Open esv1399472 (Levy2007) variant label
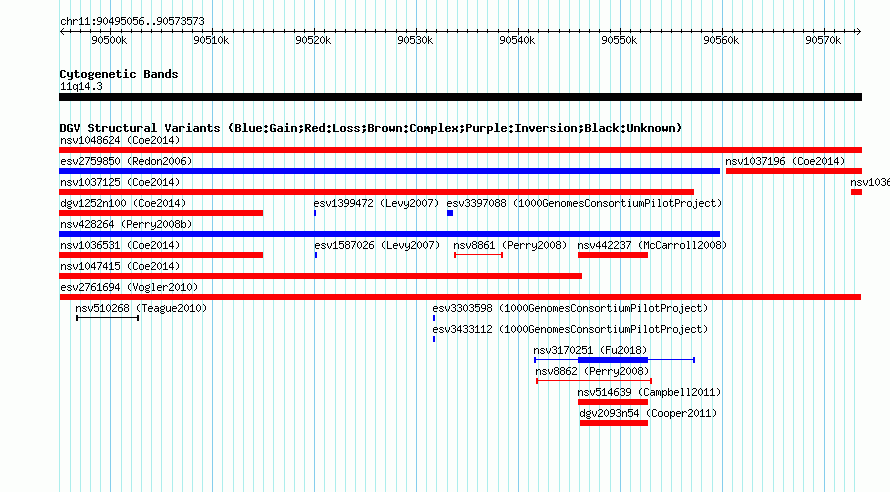Viewport: 890px width, 492px height. click(376, 203)
